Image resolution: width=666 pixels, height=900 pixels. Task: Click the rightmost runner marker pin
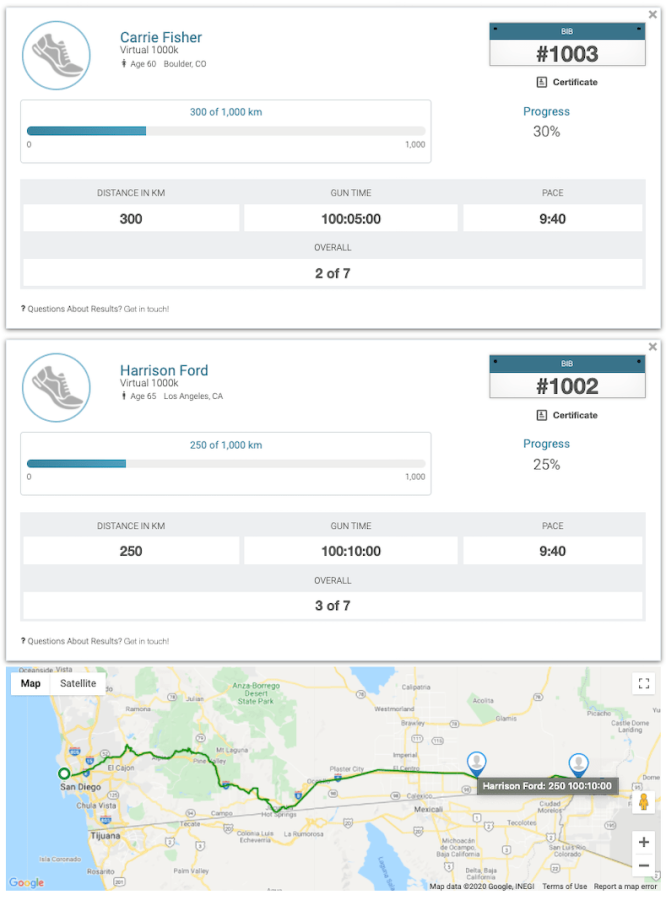click(578, 765)
